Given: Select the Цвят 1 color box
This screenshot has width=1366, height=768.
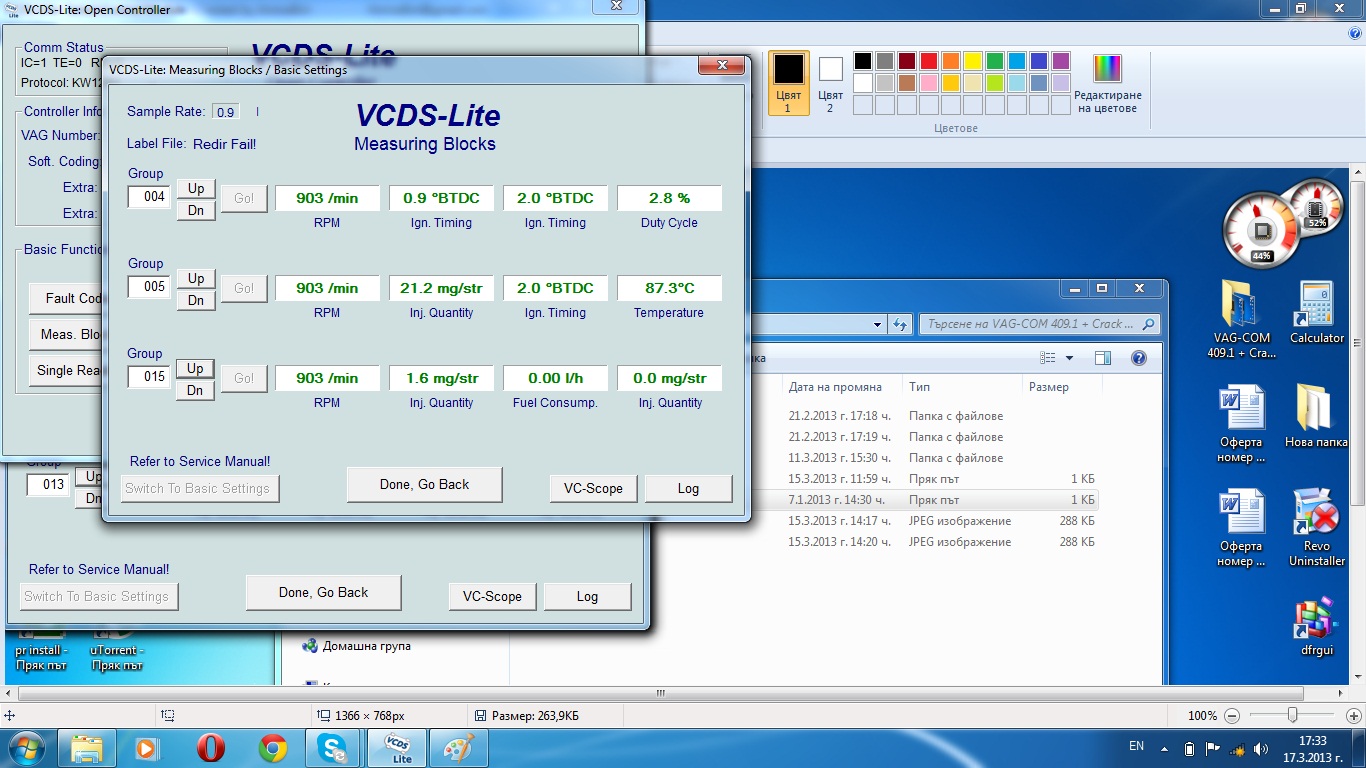Looking at the screenshot, I should 788,70.
